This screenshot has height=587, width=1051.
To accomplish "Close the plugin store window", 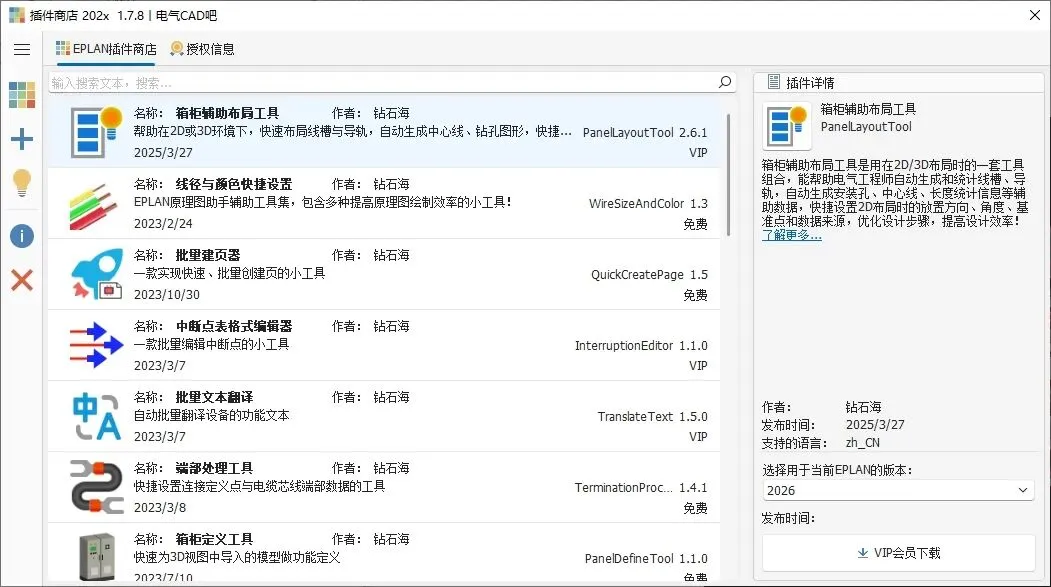I will tap(1035, 15).
